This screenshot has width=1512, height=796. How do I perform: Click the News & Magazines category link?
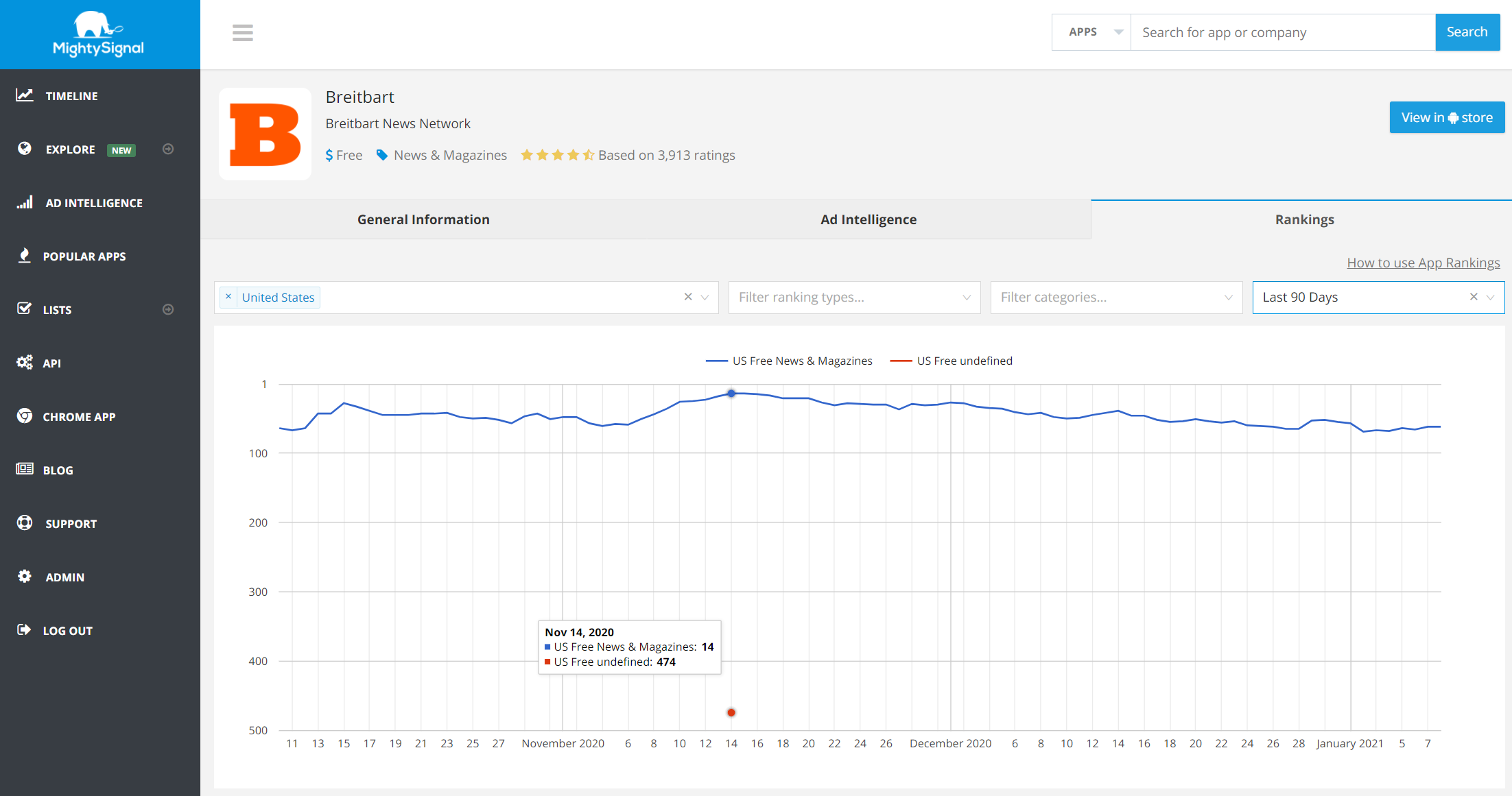[450, 156]
